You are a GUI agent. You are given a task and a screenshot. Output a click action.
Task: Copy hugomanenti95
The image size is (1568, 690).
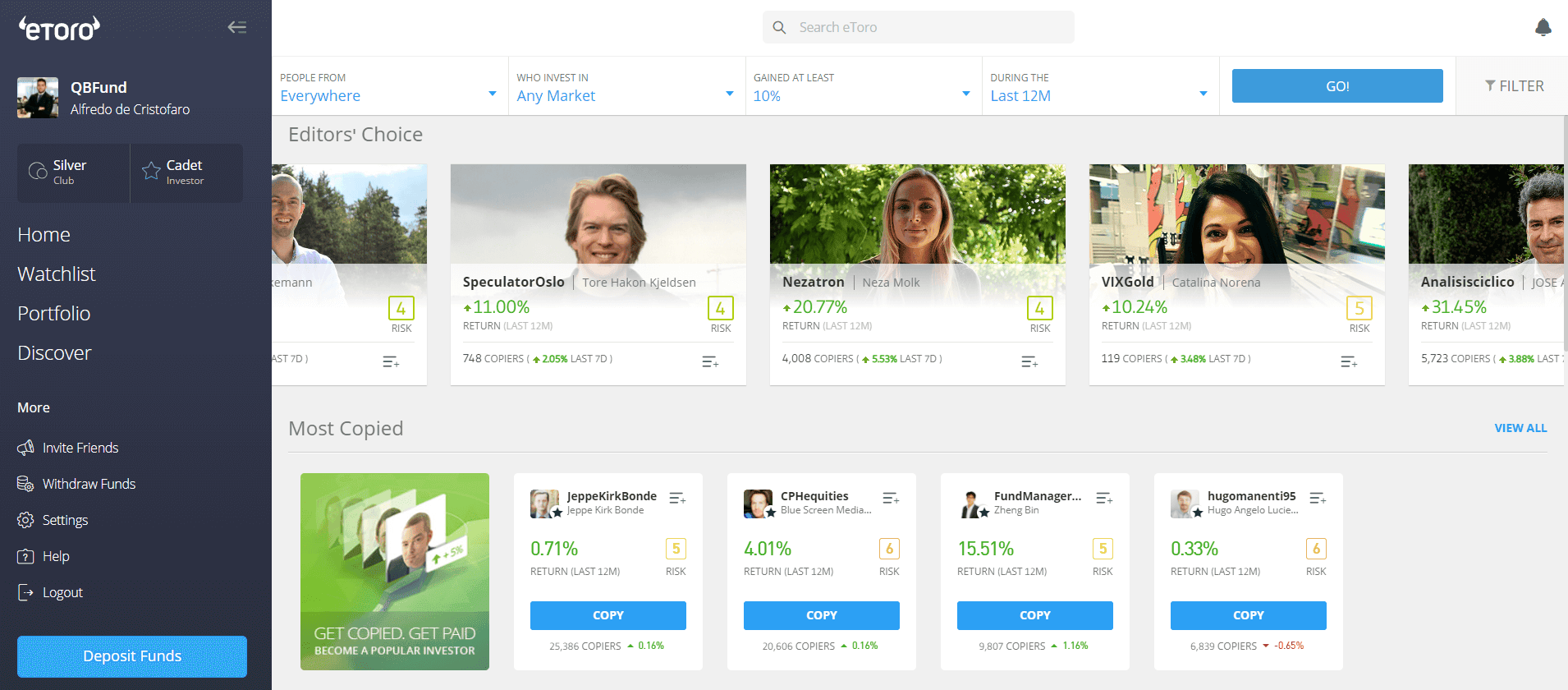[x=1249, y=615]
